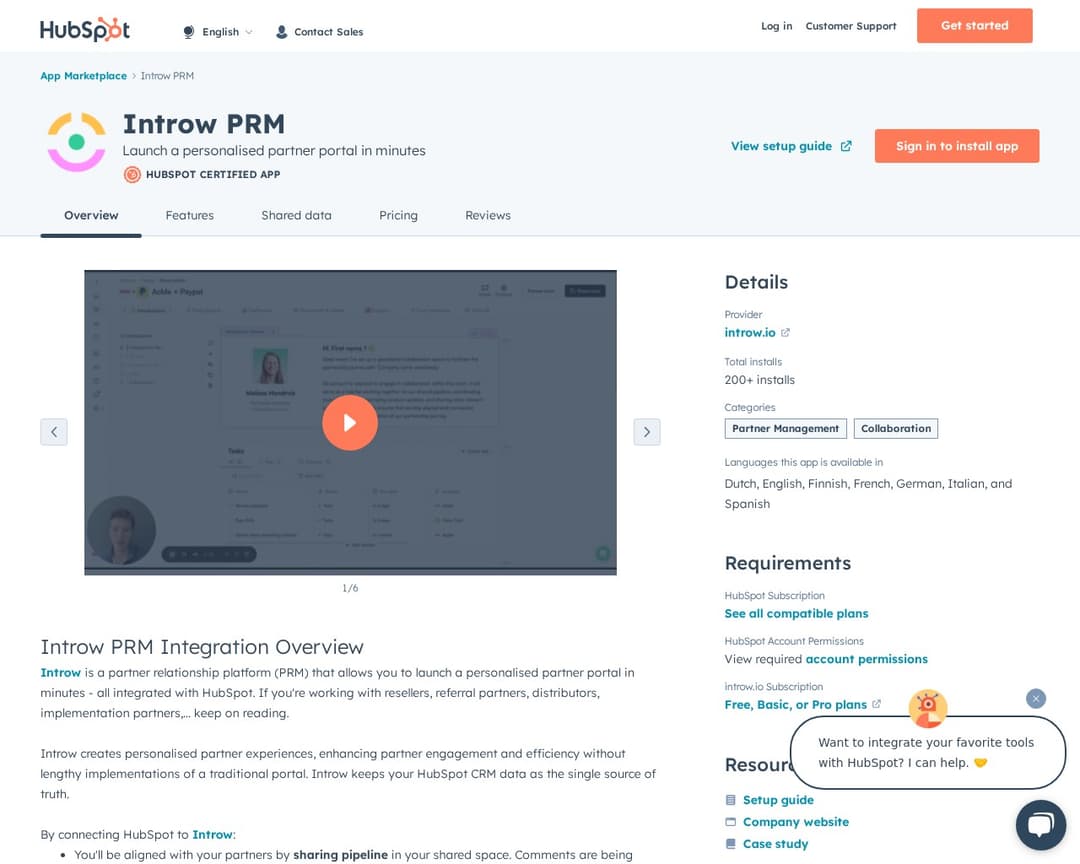Screen dimensions: 1080x864
Task: Click Sign in to install app
Action: [957, 146]
